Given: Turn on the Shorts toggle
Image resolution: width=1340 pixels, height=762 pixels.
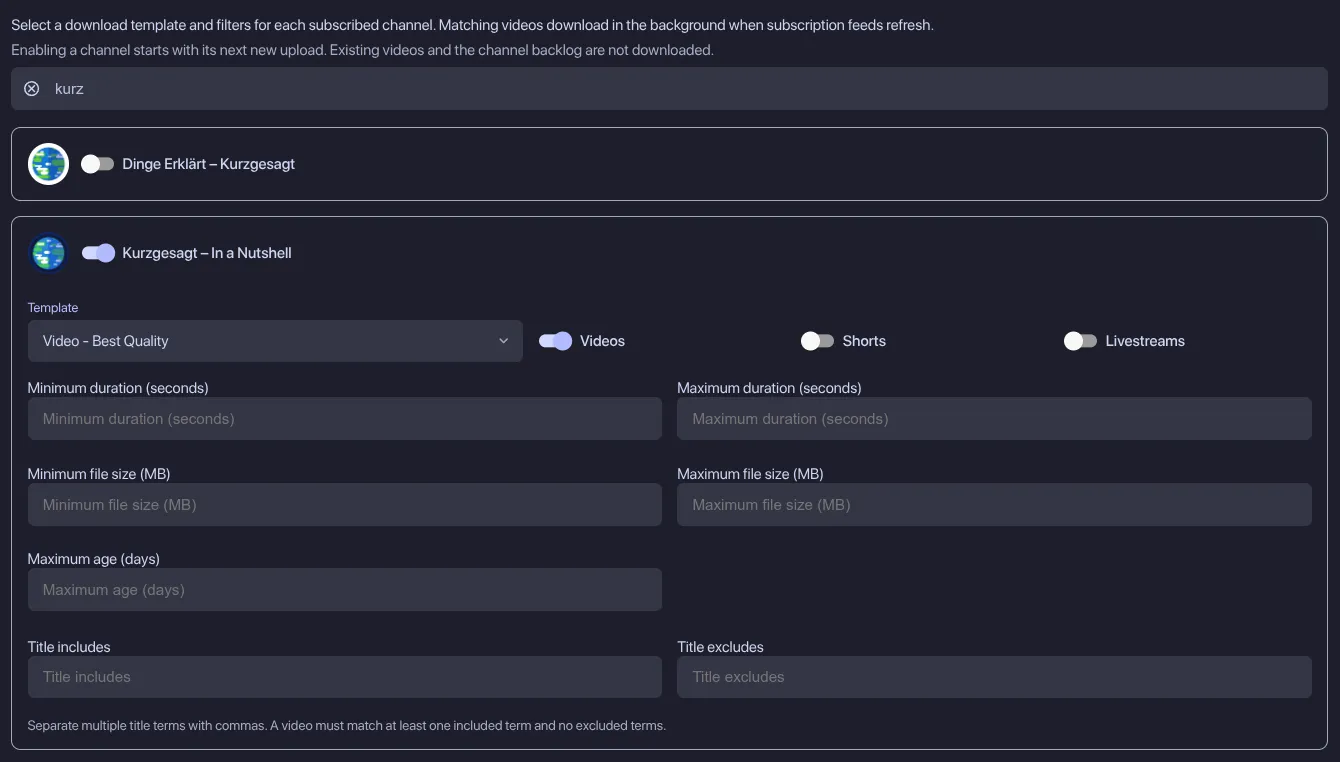Looking at the screenshot, I should click(x=817, y=341).
